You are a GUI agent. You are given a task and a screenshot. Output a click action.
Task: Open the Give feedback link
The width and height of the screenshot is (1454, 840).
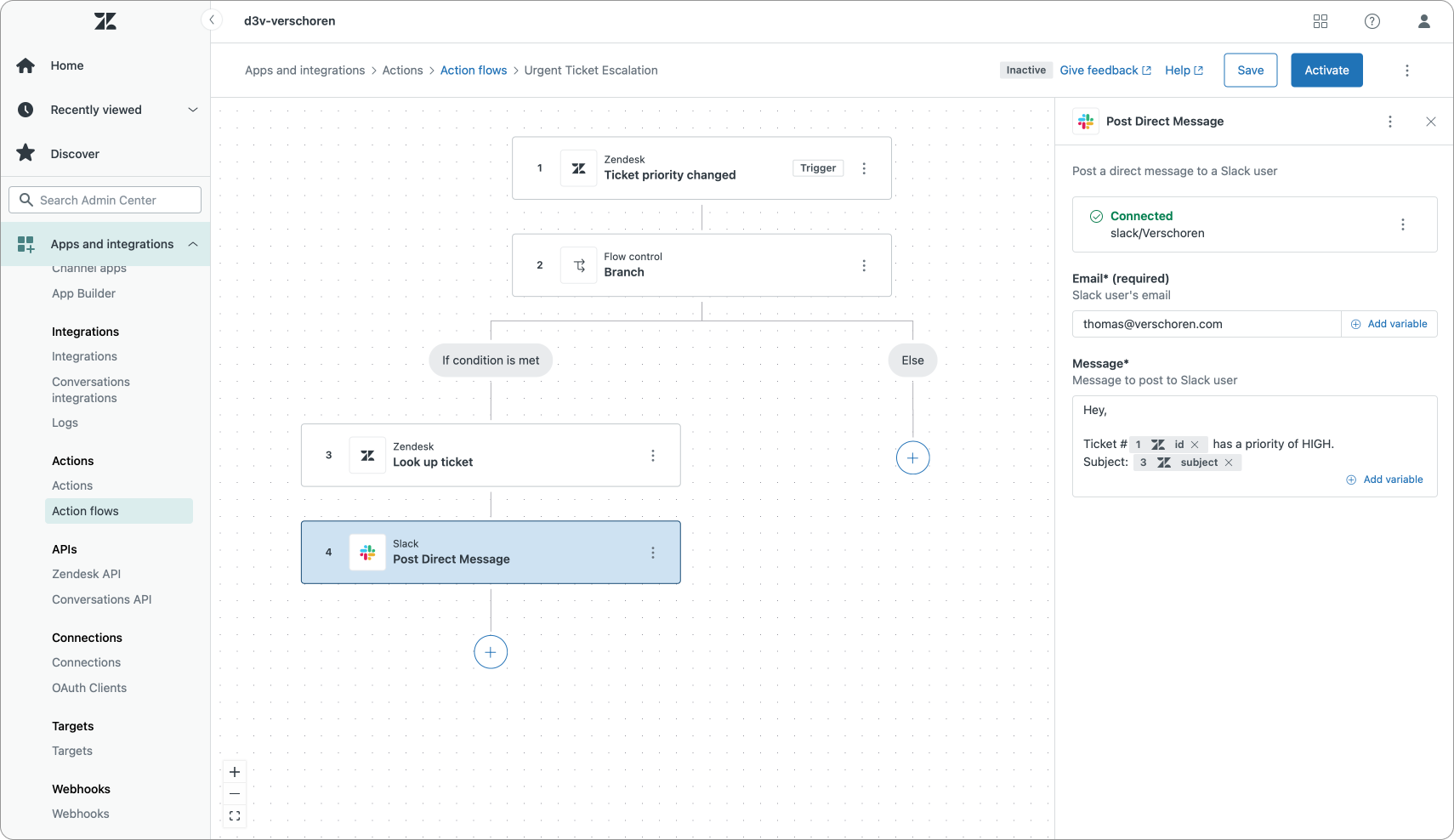(1105, 71)
